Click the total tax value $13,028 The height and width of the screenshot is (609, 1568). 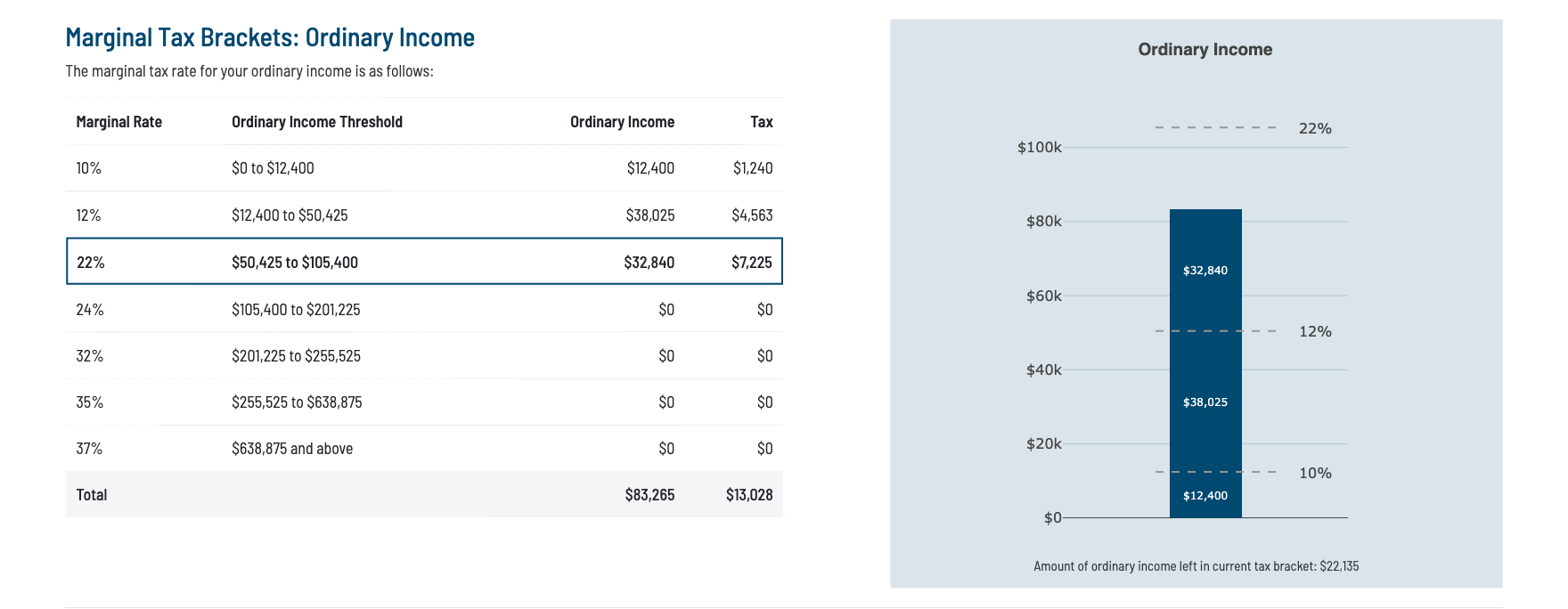(x=748, y=495)
